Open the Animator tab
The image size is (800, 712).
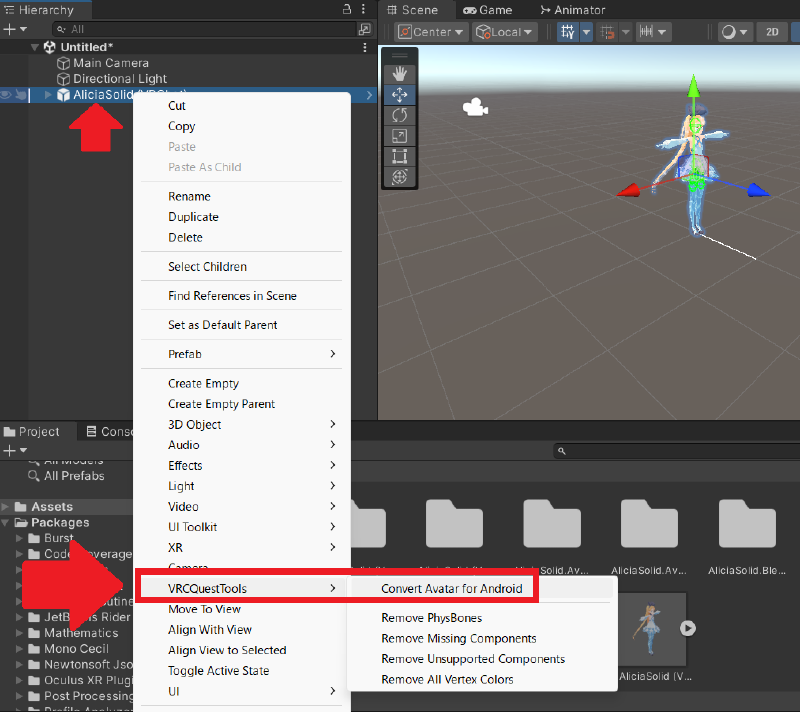[572, 10]
